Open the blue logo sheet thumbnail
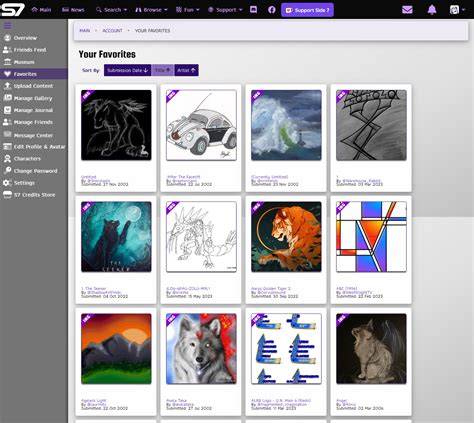This screenshot has width=474, height=423. [286, 349]
